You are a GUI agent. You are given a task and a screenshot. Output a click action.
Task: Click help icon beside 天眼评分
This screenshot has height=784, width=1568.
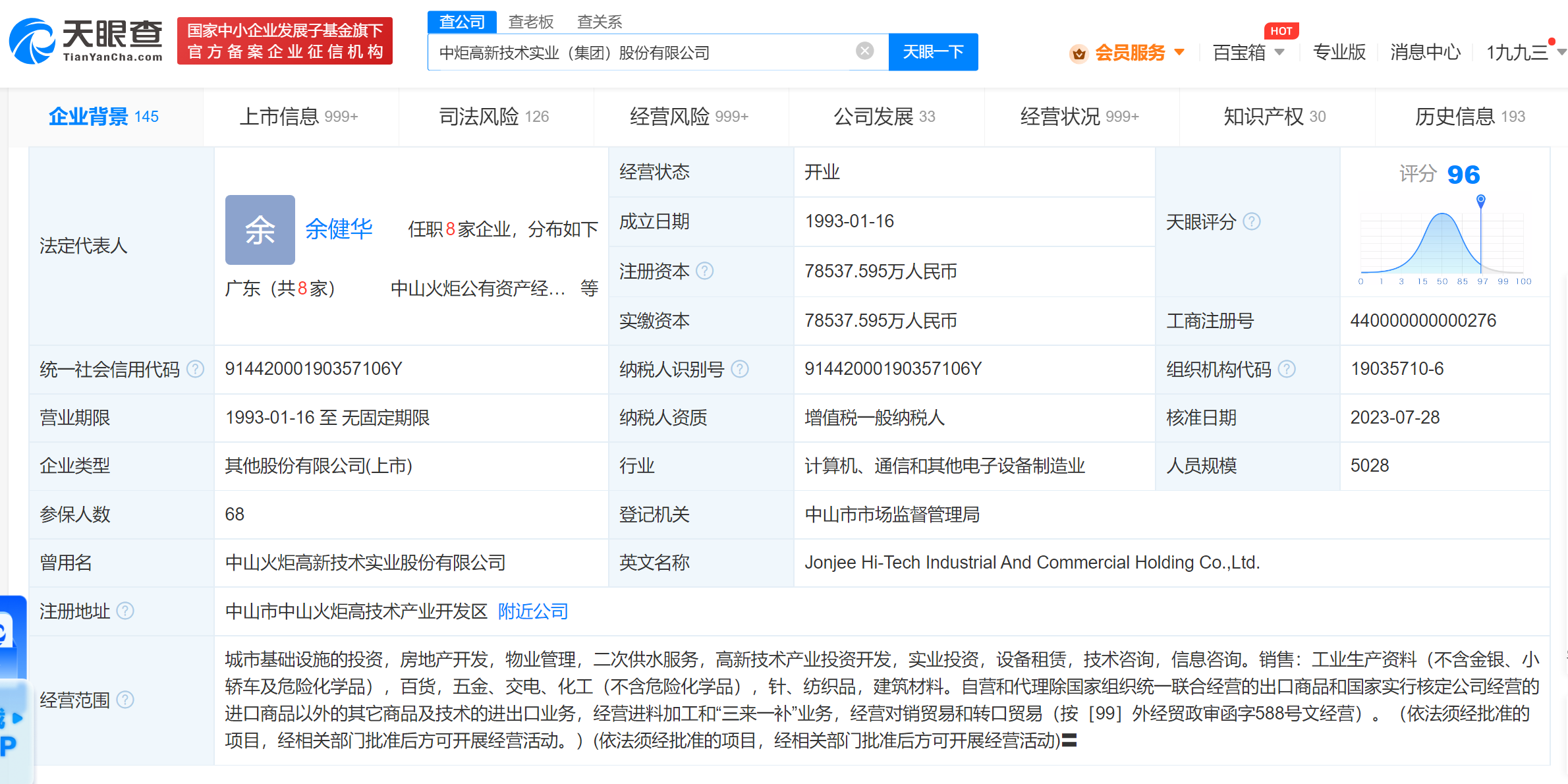(x=1252, y=222)
